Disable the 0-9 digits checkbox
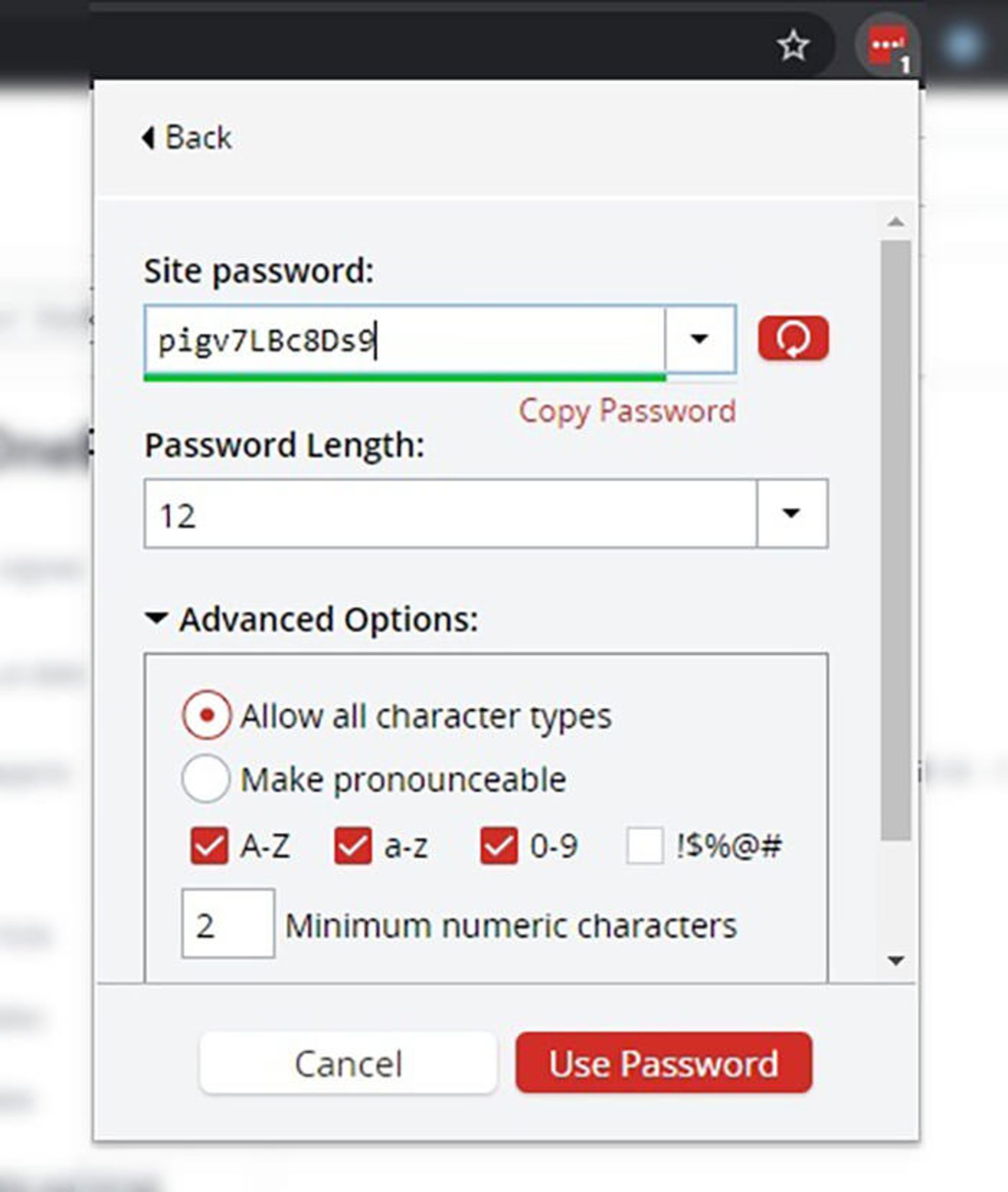 (499, 845)
